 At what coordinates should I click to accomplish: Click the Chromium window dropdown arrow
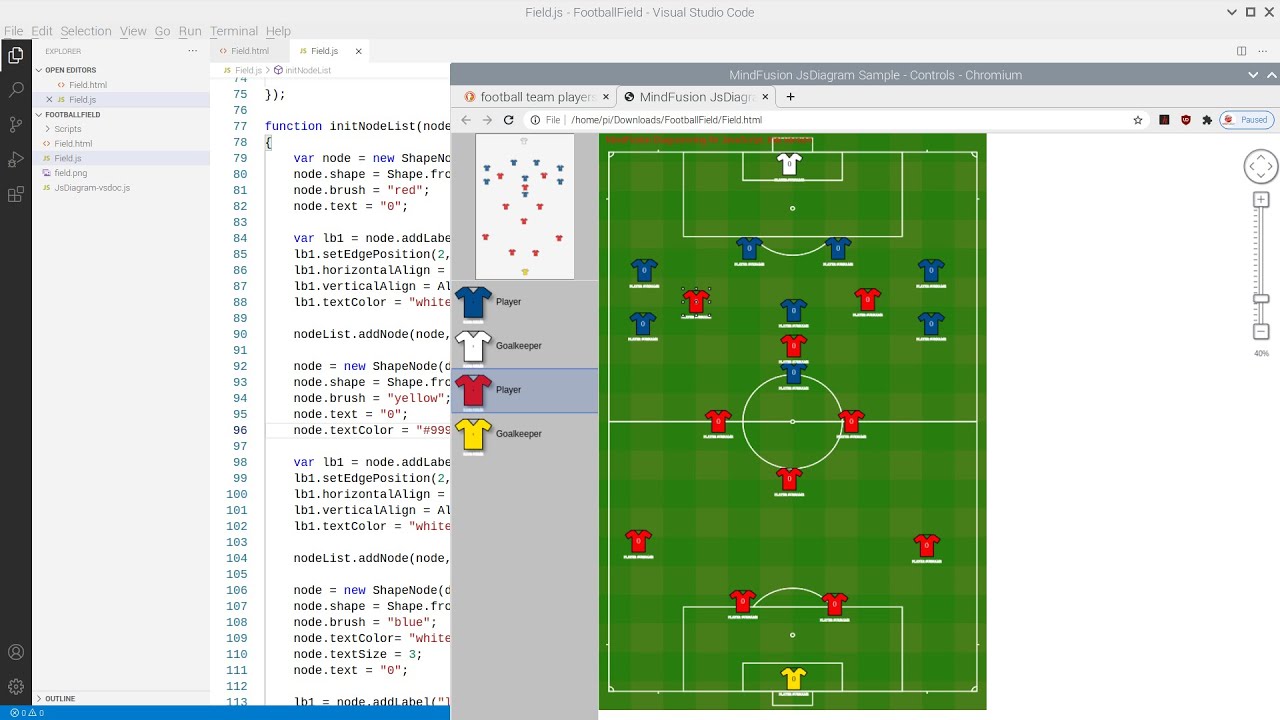(1253, 75)
